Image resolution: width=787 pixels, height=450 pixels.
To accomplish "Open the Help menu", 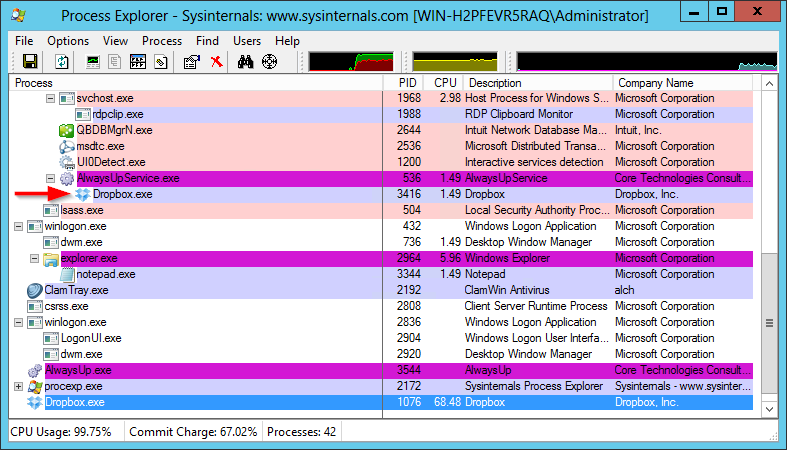I will (x=287, y=41).
